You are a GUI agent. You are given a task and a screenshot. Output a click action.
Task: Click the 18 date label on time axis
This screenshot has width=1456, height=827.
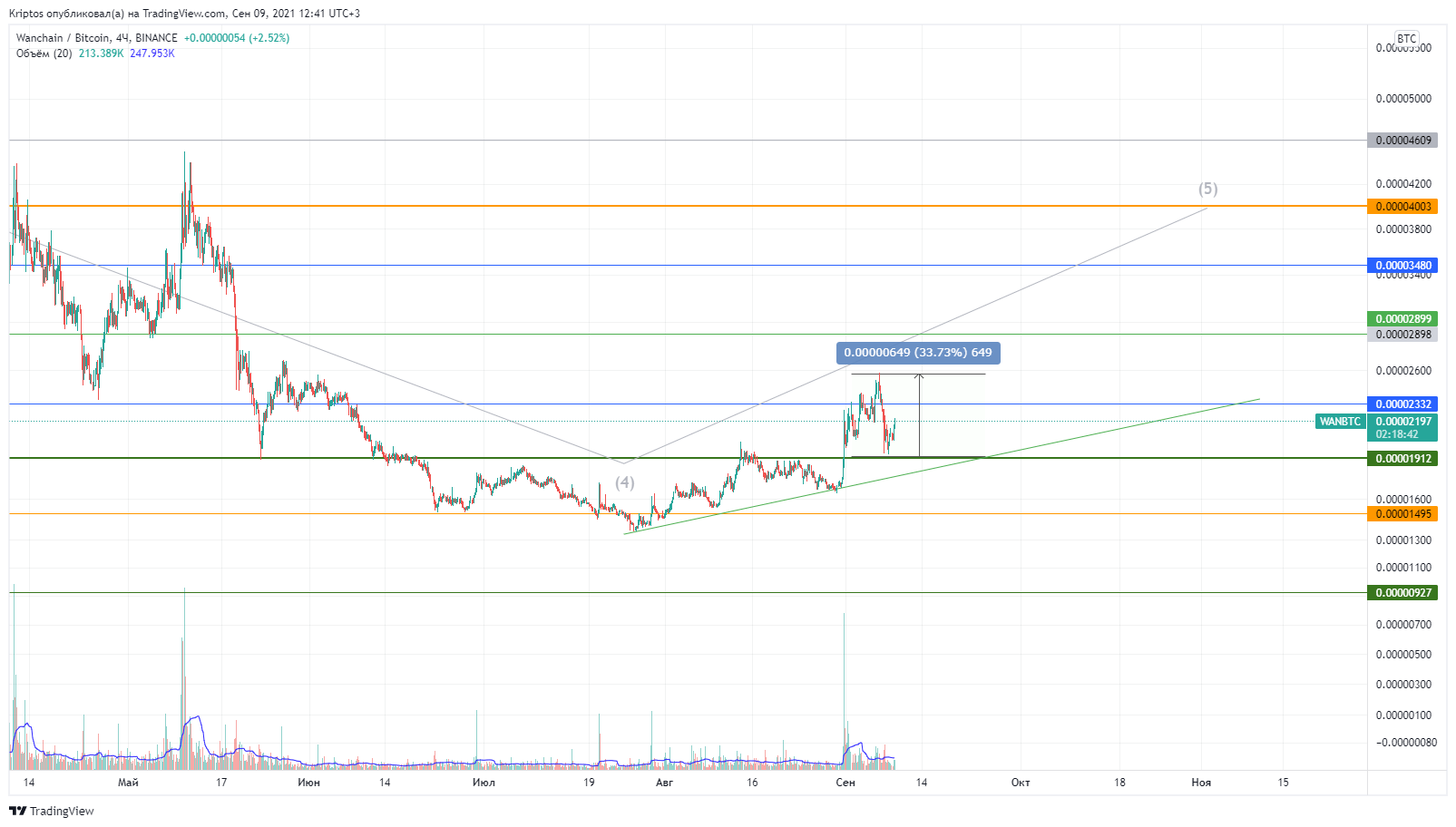1119,783
